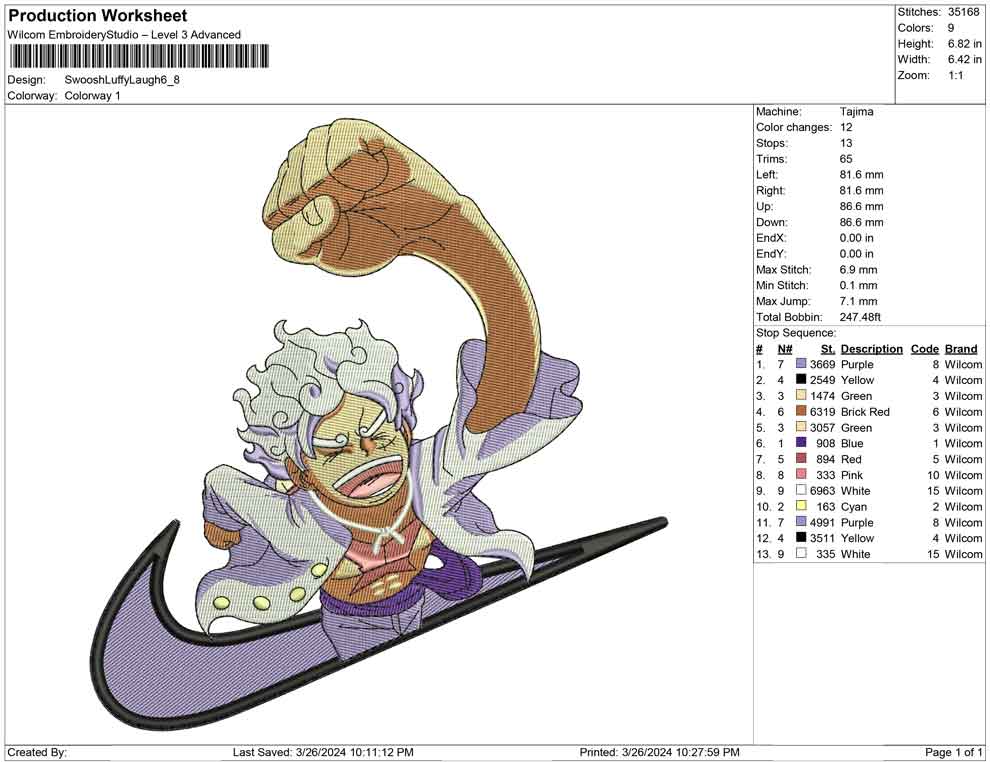Viewport: 990px width, 762px height.
Task: Click the stitch count 6319
Action: (823, 412)
